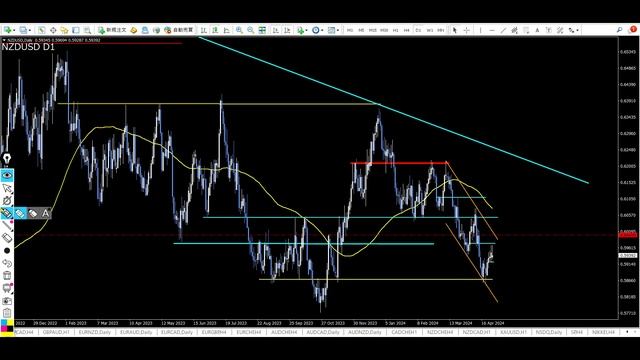Switch to the GBPAUD,H1 chart tab

(x=56, y=332)
